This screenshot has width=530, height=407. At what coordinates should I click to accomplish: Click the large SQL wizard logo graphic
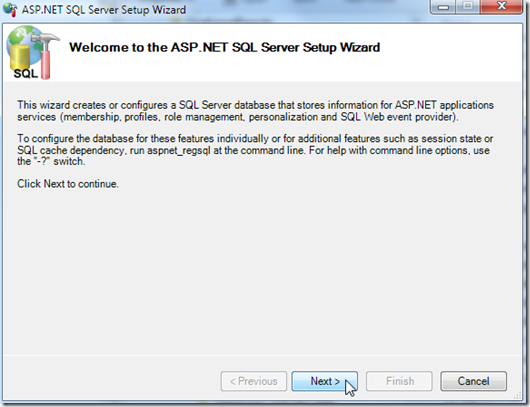click(33, 53)
